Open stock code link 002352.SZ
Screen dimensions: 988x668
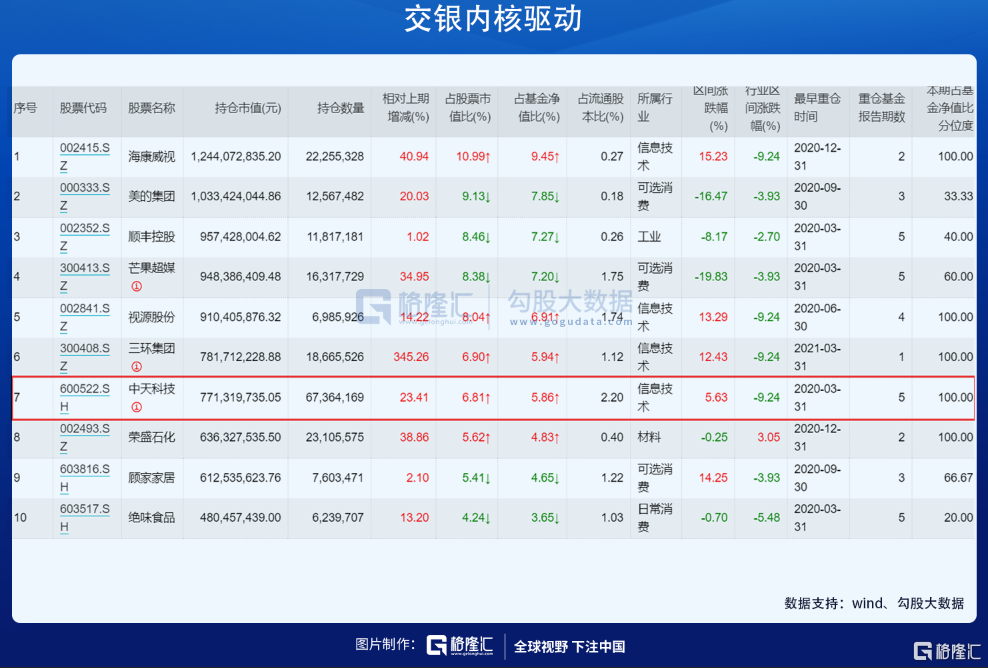[84, 237]
